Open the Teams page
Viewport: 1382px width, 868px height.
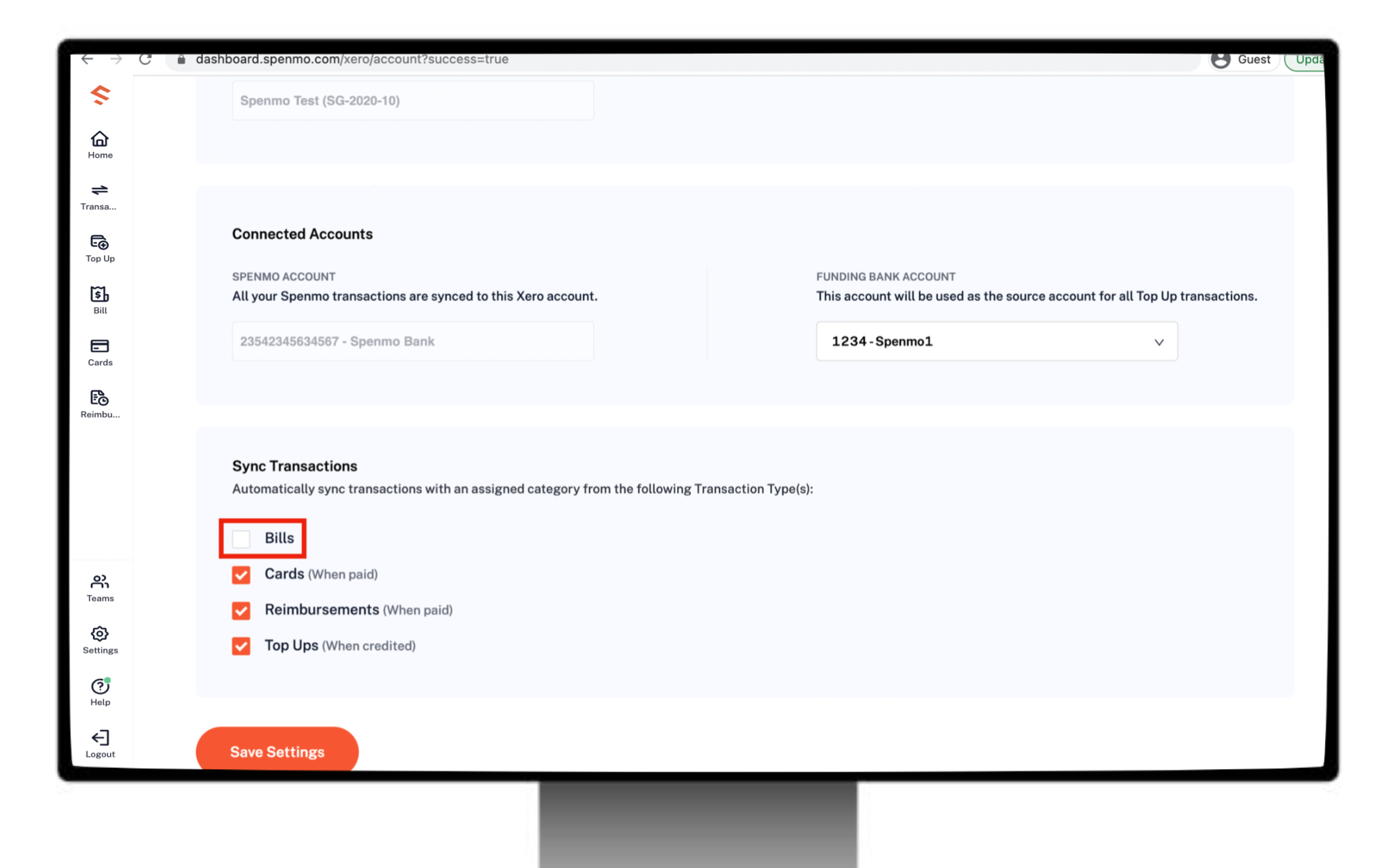(100, 588)
